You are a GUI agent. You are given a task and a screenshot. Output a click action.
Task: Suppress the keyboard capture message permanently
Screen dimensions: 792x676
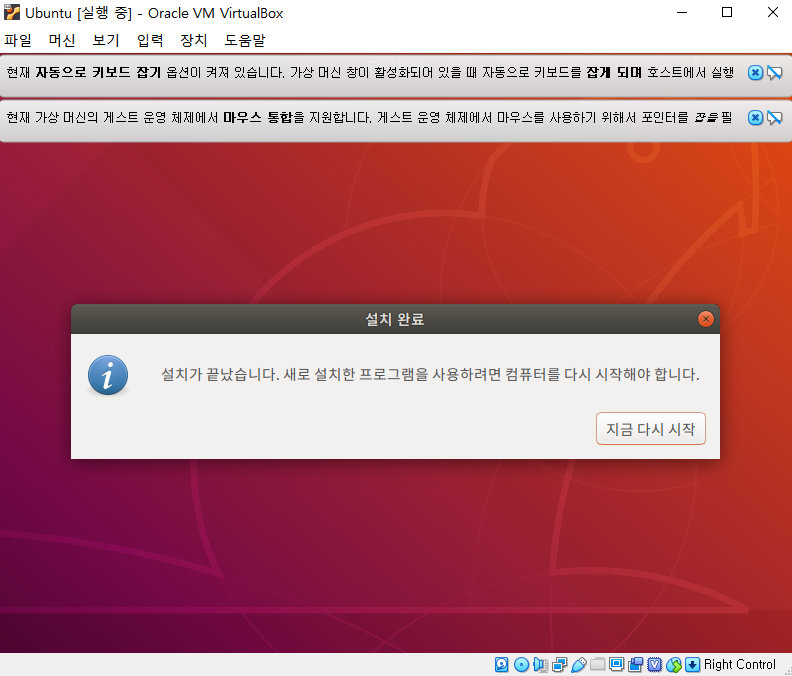(x=775, y=73)
